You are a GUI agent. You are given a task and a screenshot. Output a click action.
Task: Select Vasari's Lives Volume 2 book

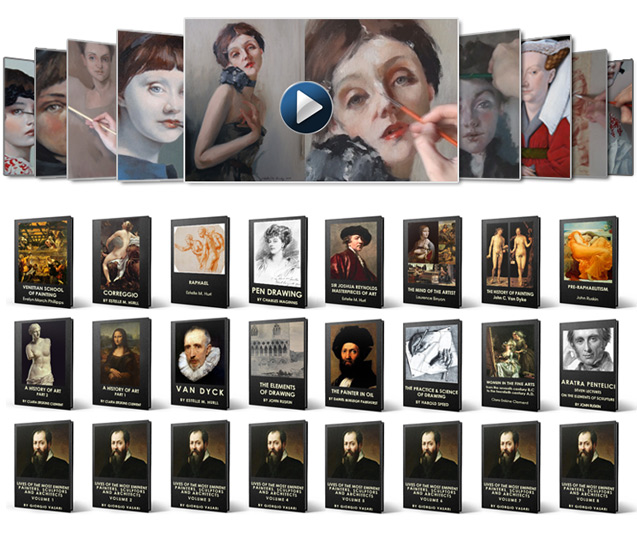click(121, 466)
